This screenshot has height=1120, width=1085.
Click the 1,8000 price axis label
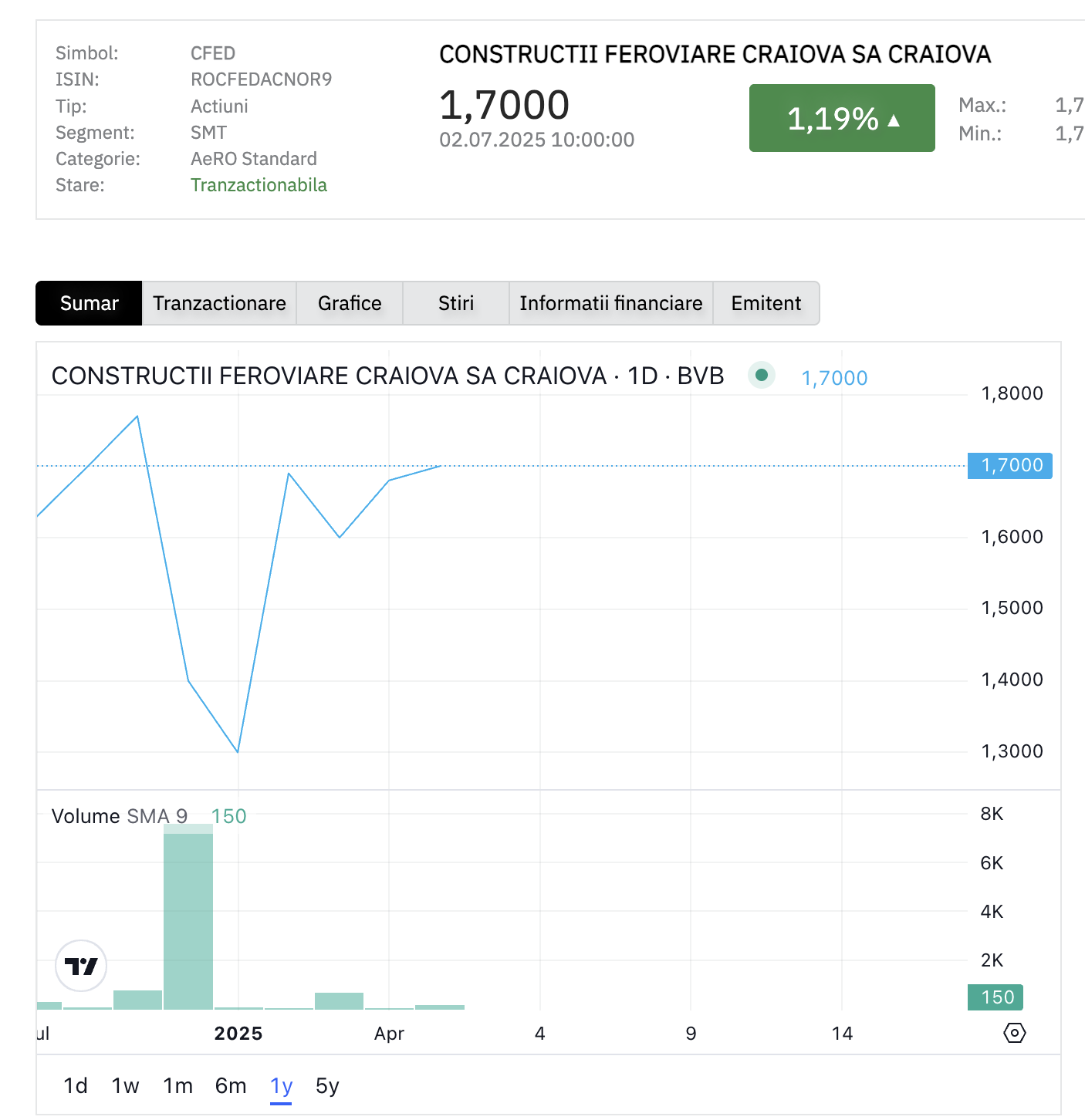(1012, 393)
